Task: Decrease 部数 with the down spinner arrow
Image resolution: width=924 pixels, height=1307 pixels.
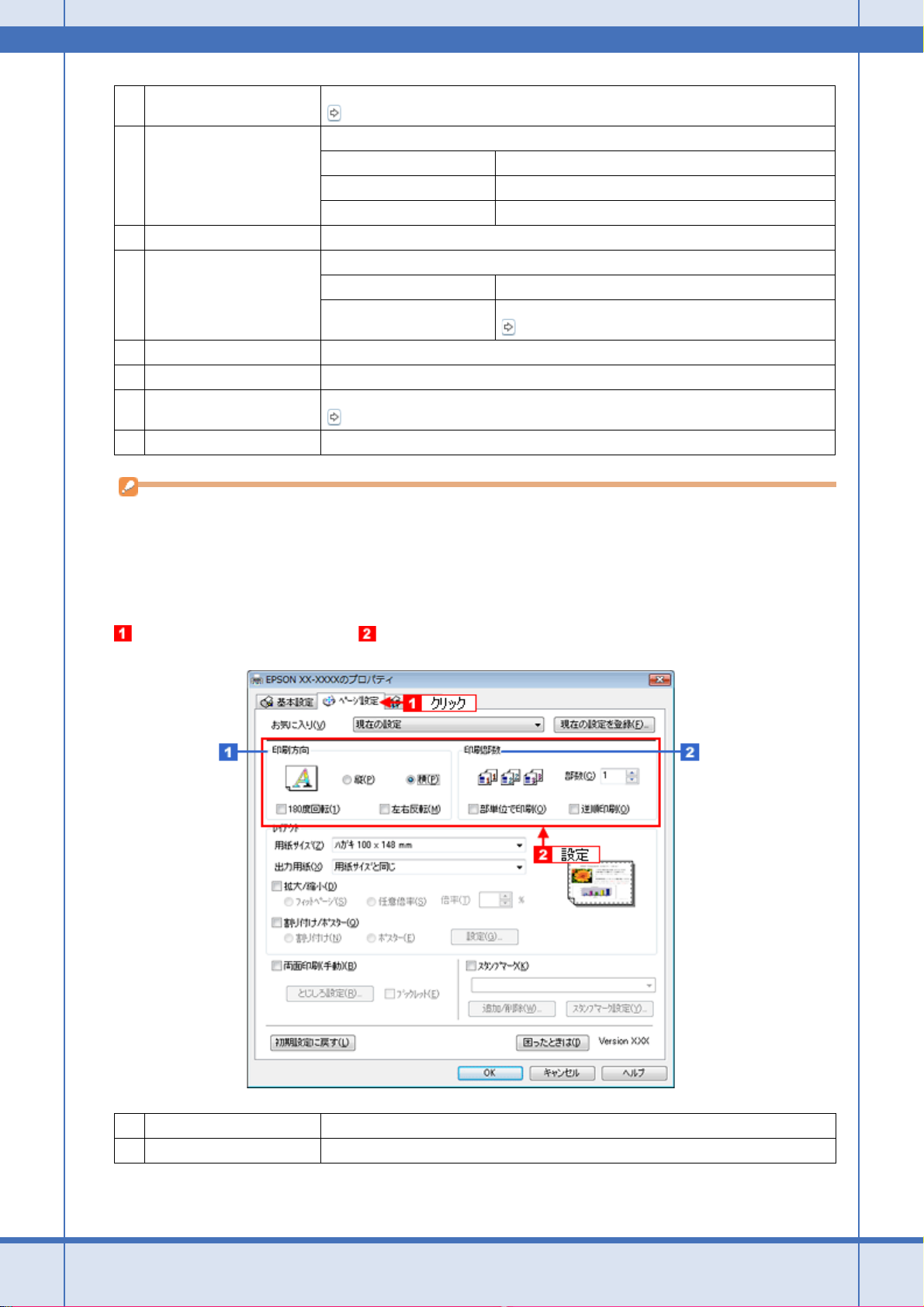Action: click(x=632, y=780)
